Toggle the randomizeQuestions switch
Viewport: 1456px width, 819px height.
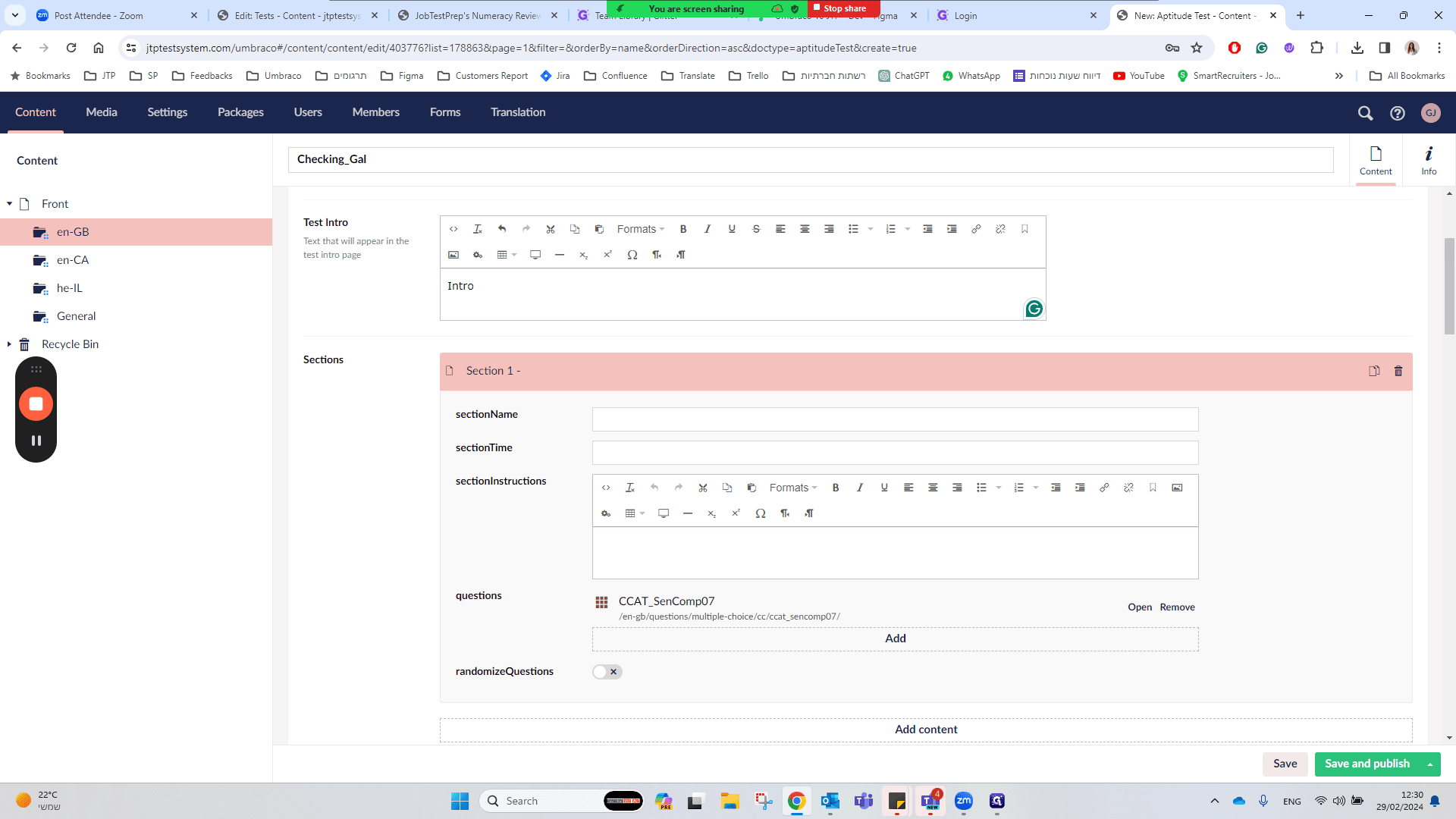pyautogui.click(x=607, y=672)
